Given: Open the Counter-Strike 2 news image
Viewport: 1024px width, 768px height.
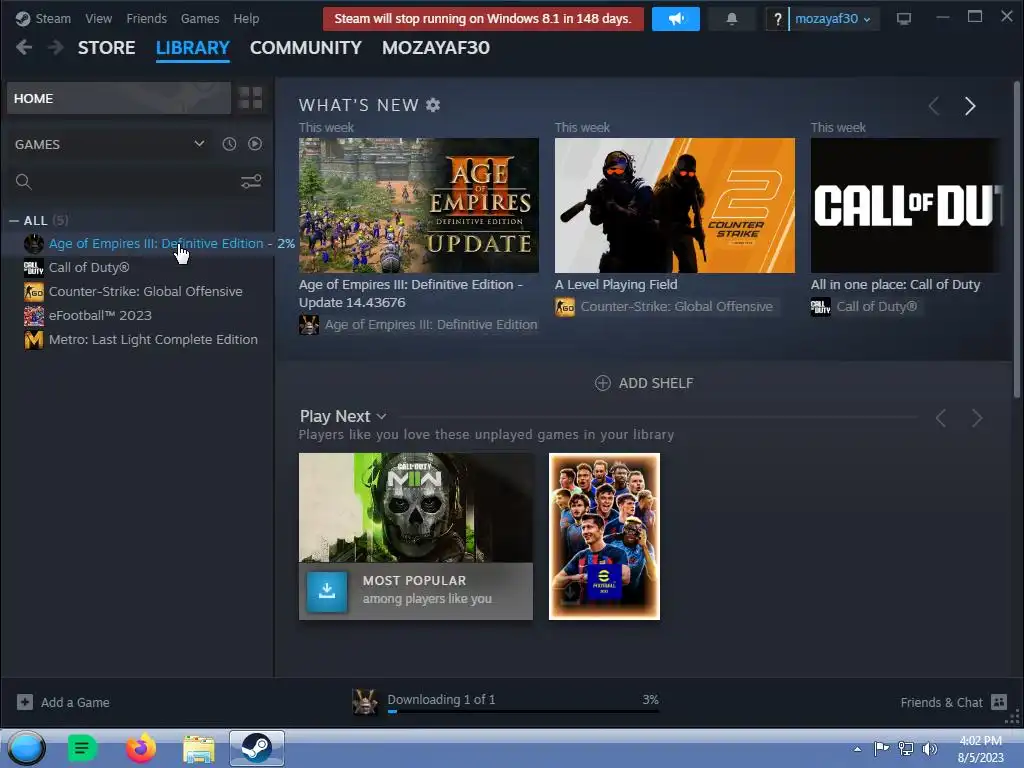Looking at the screenshot, I should coord(675,205).
